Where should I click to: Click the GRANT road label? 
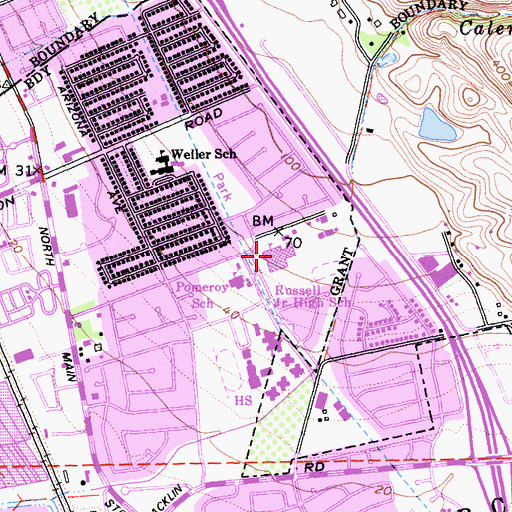click(341, 272)
